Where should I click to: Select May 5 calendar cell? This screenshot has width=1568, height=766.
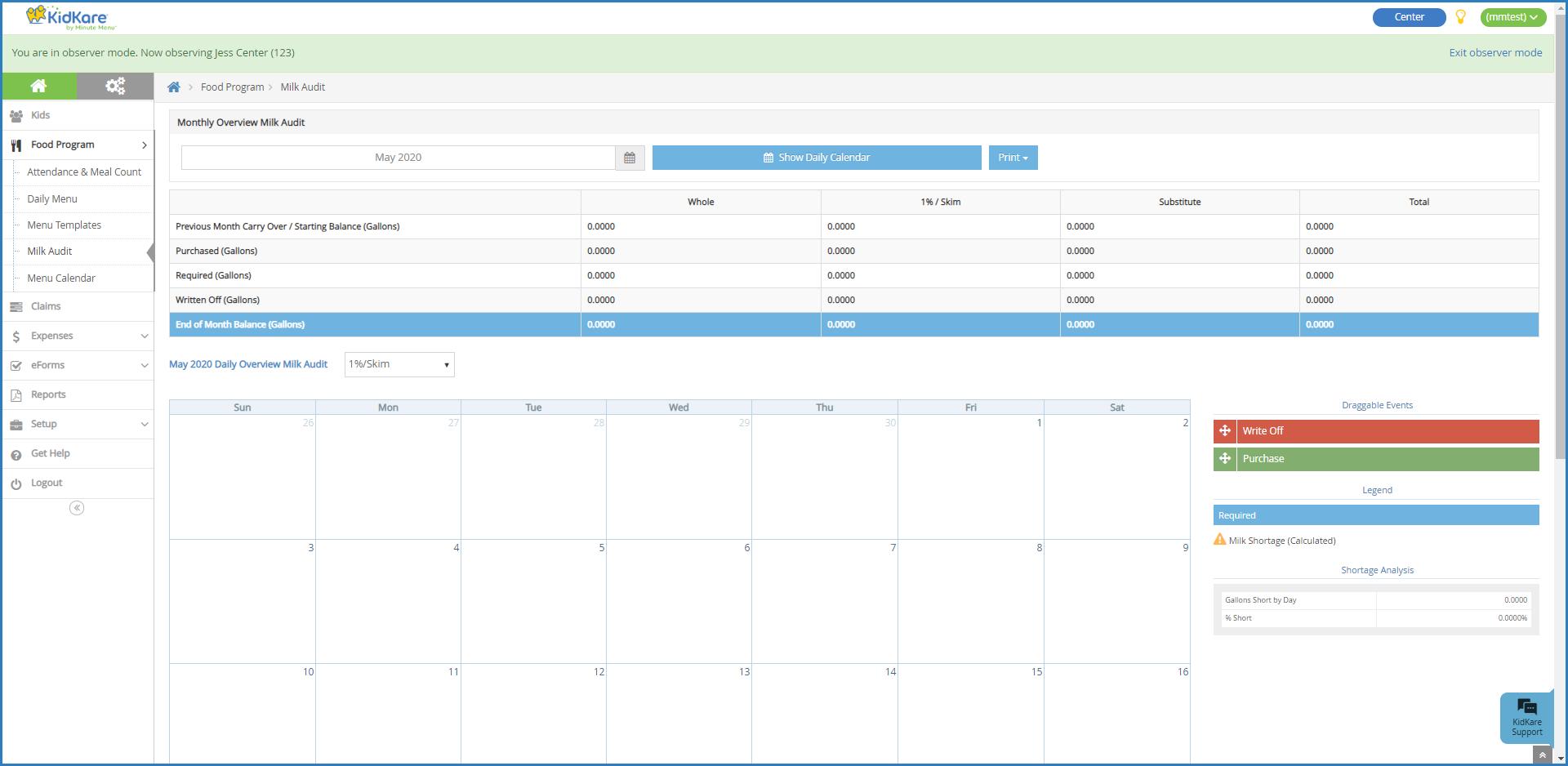[x=533, y=601]
